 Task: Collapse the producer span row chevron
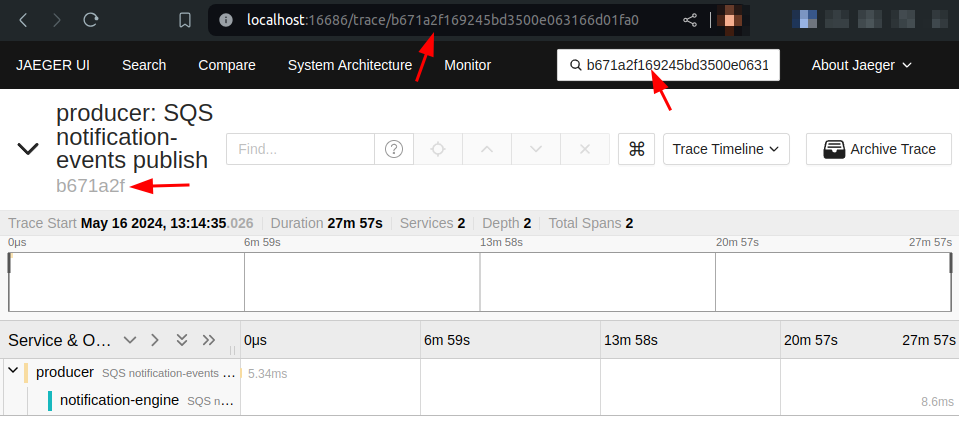[13, 371]
